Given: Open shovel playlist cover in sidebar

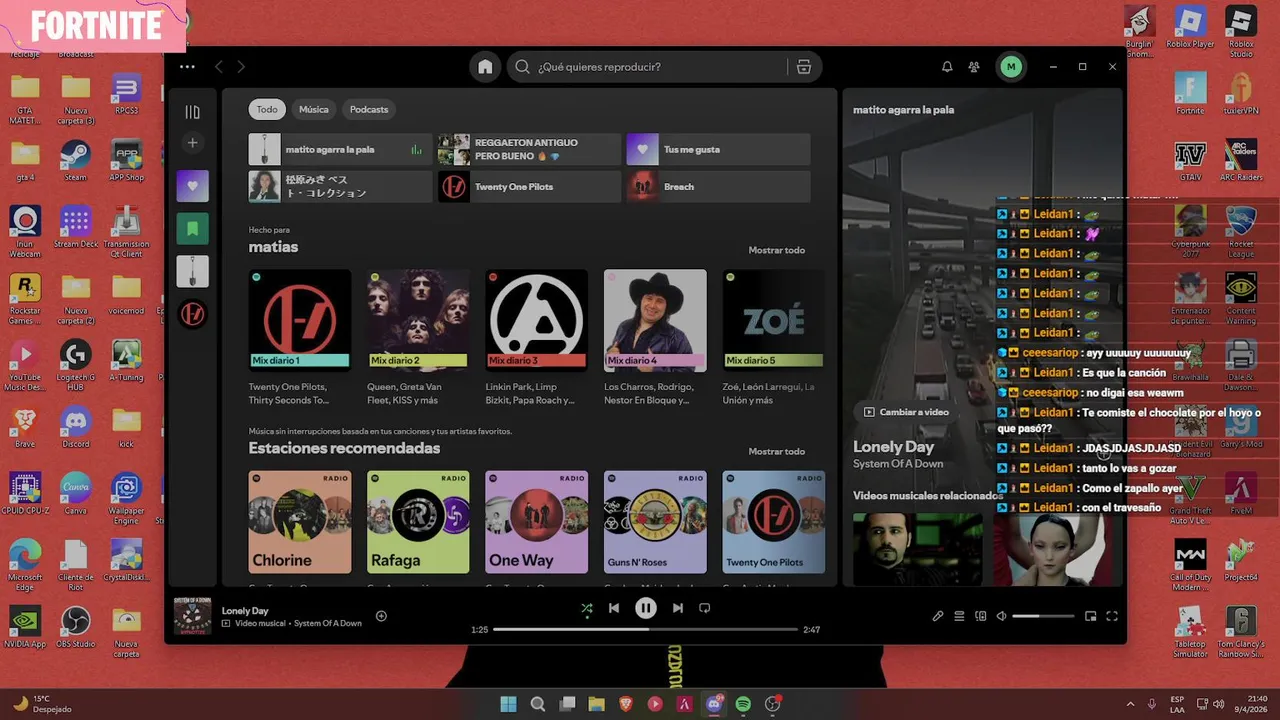Looking at the screenshot, I should coord(192,271).
